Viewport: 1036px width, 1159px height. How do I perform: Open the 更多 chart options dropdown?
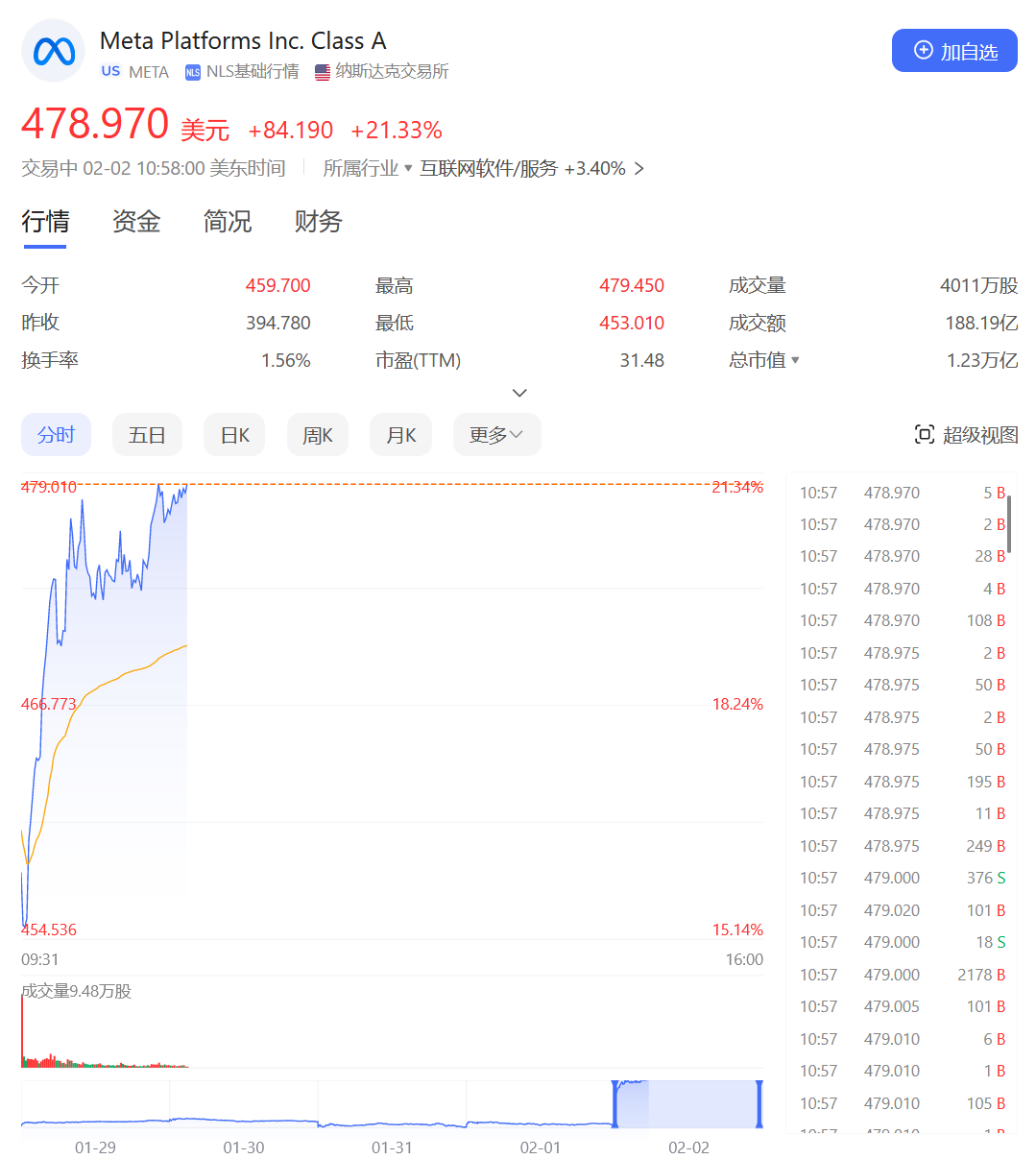(x=496, y=434)
